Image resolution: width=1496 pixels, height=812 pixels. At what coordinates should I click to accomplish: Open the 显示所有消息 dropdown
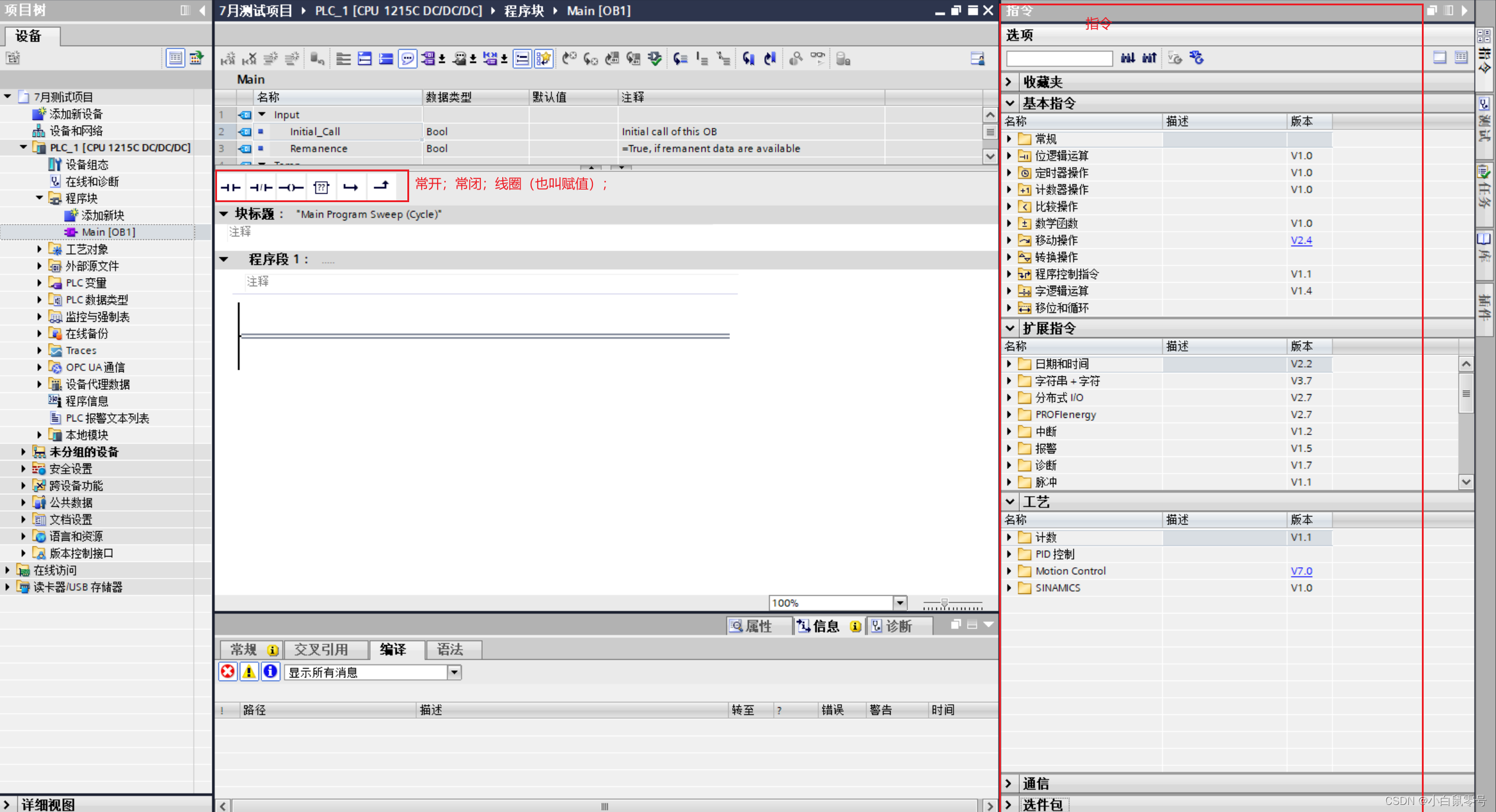click(454, 672)
